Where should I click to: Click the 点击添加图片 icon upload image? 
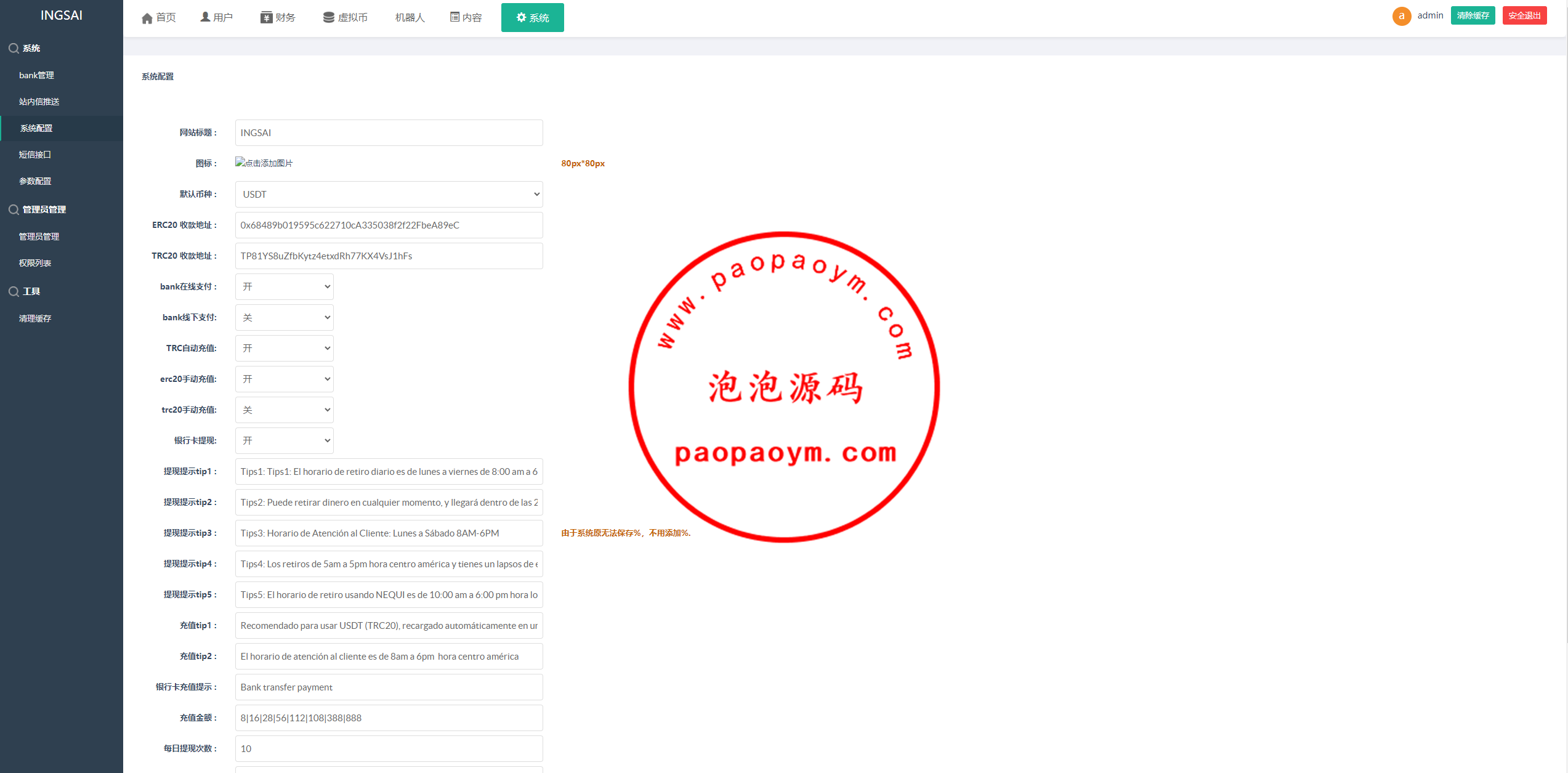pos(264,163)
